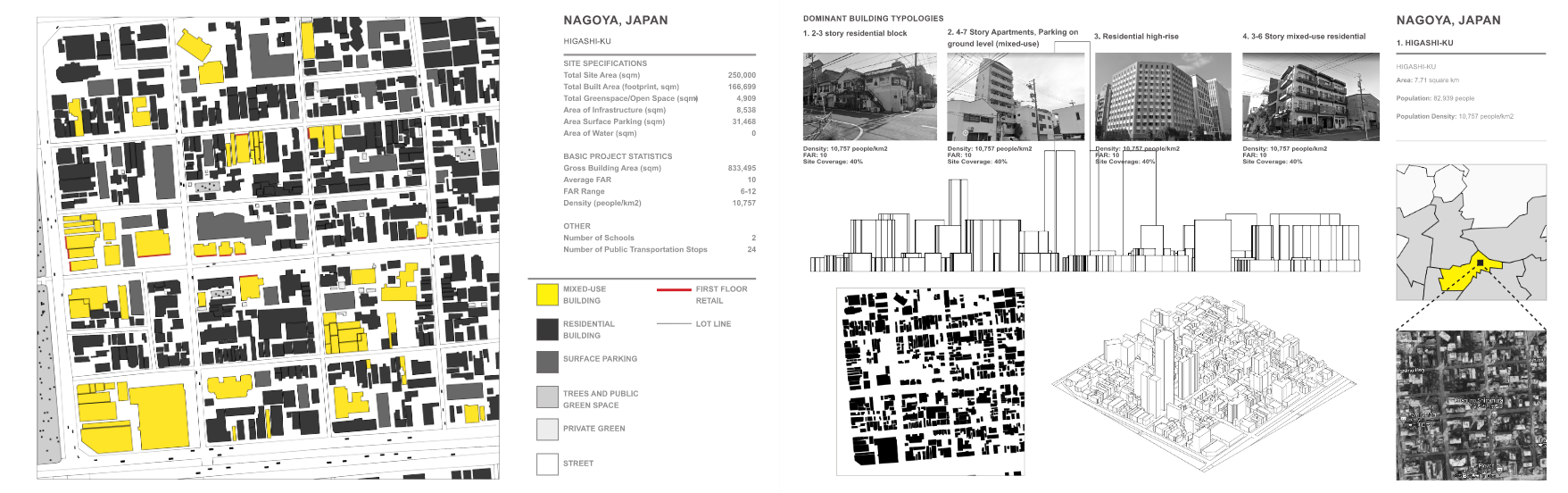Click the Area Surface Parking value 31,468
This screenshot has width=1568, height=493.
pyautogui.click(x=744, y=121)
